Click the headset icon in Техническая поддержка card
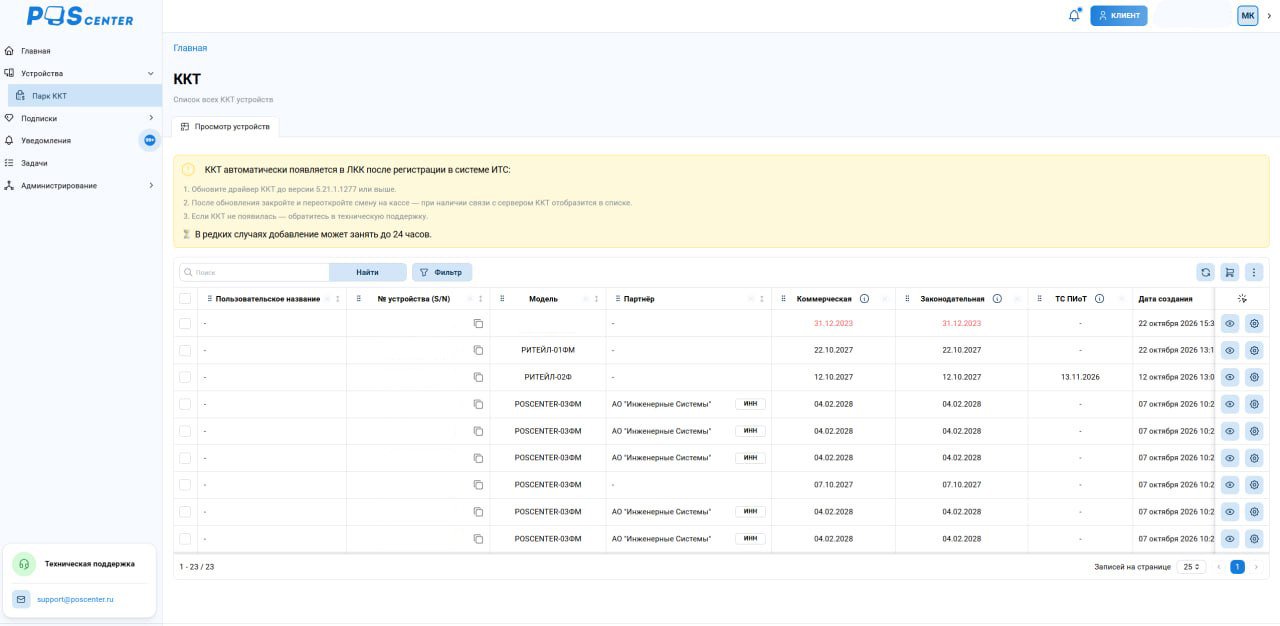This screenshot has width=1280, height=626. click(23, 564)
